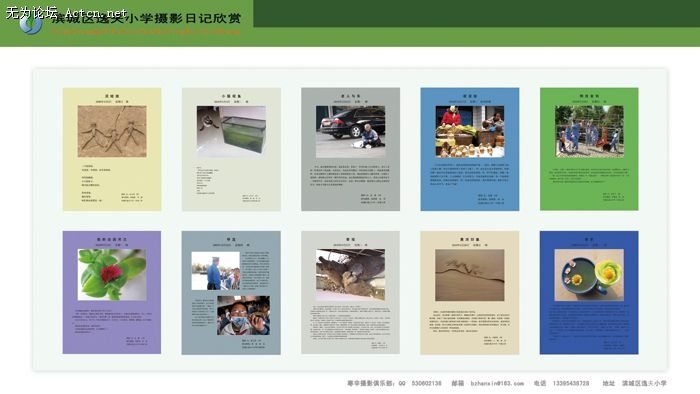Viewport: 700px width, 394px height.
Task: Click the dark green header bar
Action: pyautogui.click(x=476, y=13)
